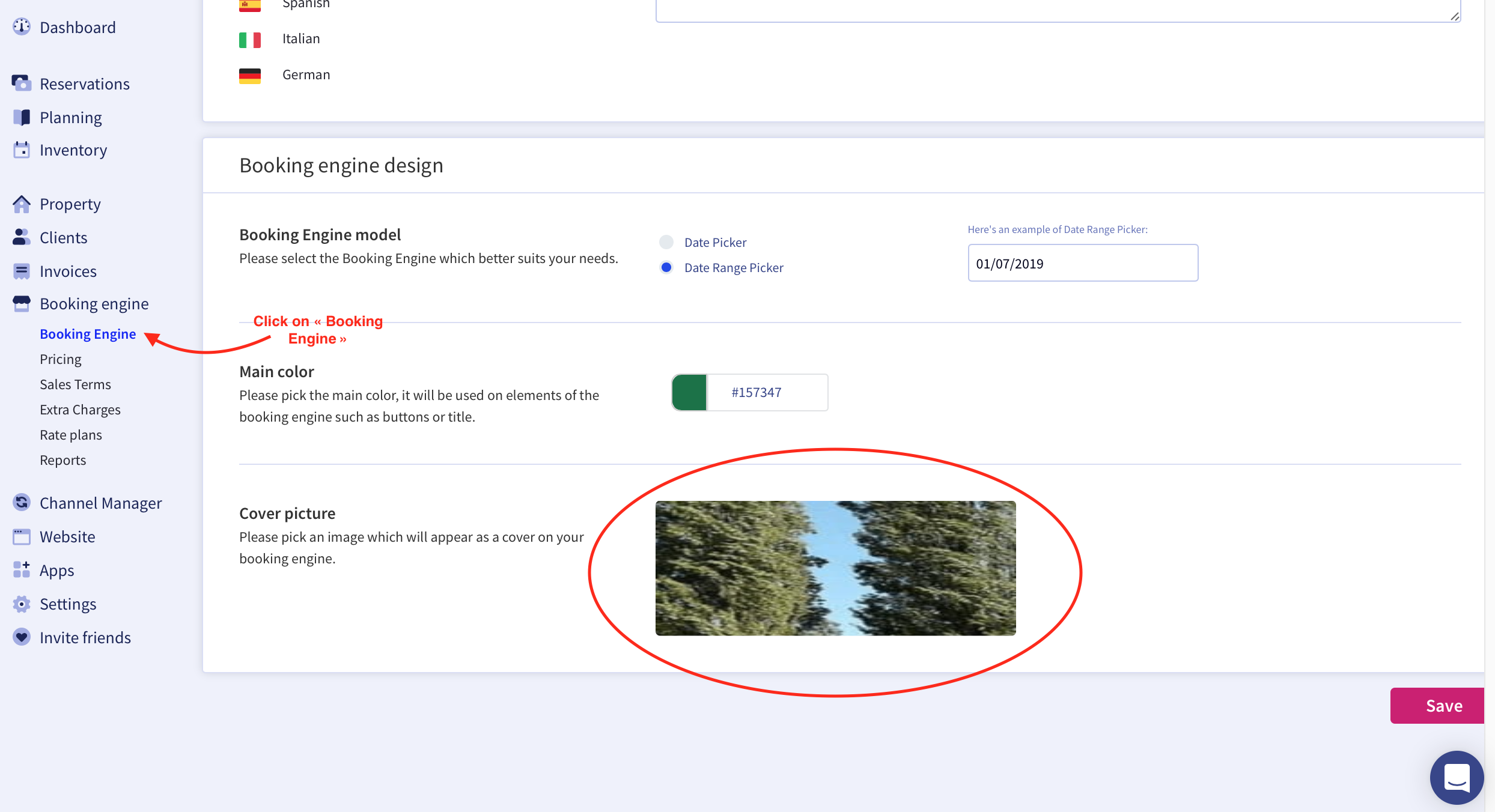Collapse the Booking engine menu group

coord(94,304)
